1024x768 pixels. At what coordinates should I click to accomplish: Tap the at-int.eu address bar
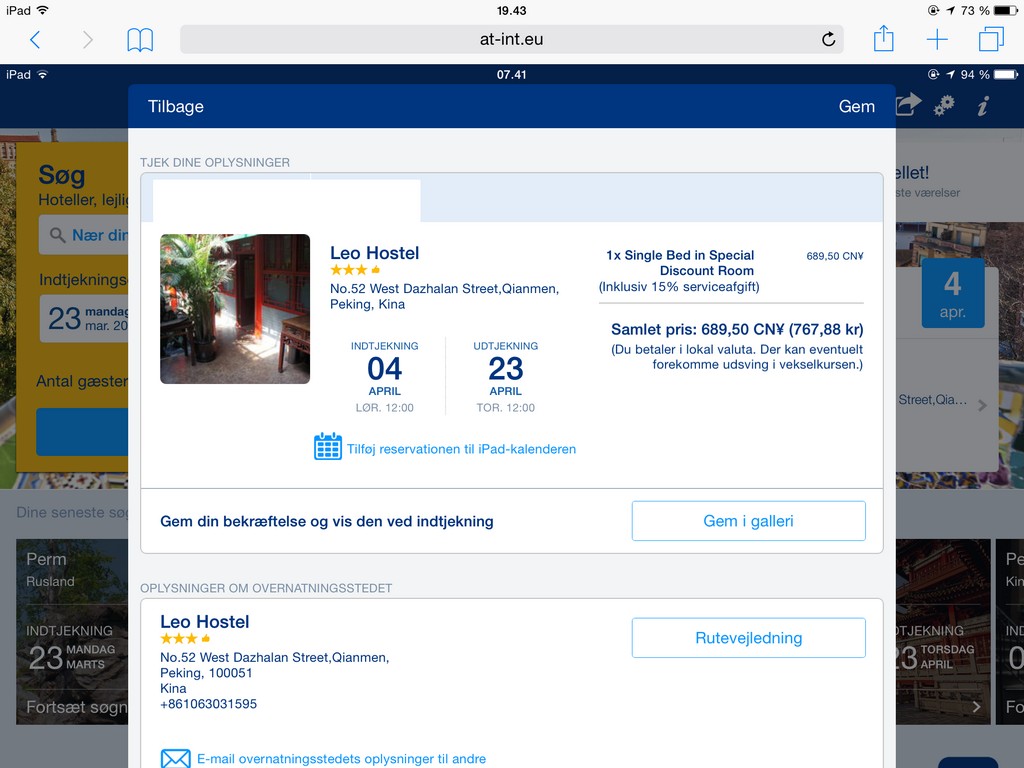click(511, 39)
